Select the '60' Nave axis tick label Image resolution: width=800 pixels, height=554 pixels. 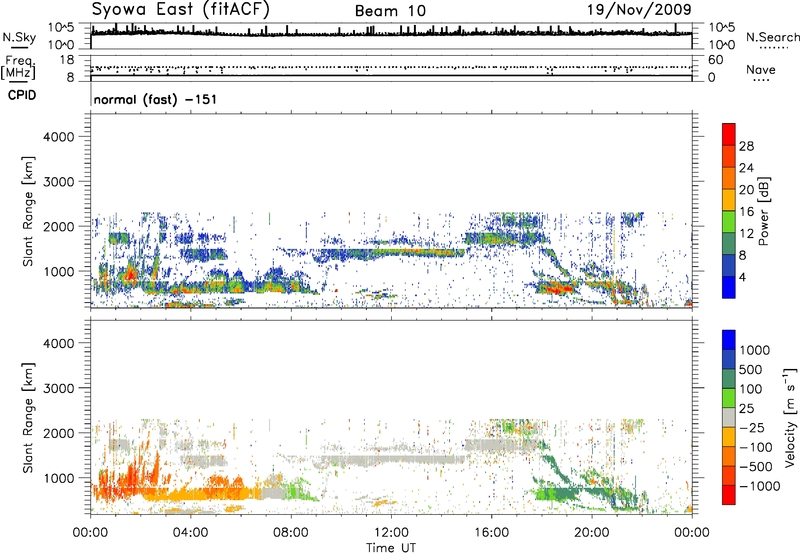pyautogui.click(x=715, y=60)
